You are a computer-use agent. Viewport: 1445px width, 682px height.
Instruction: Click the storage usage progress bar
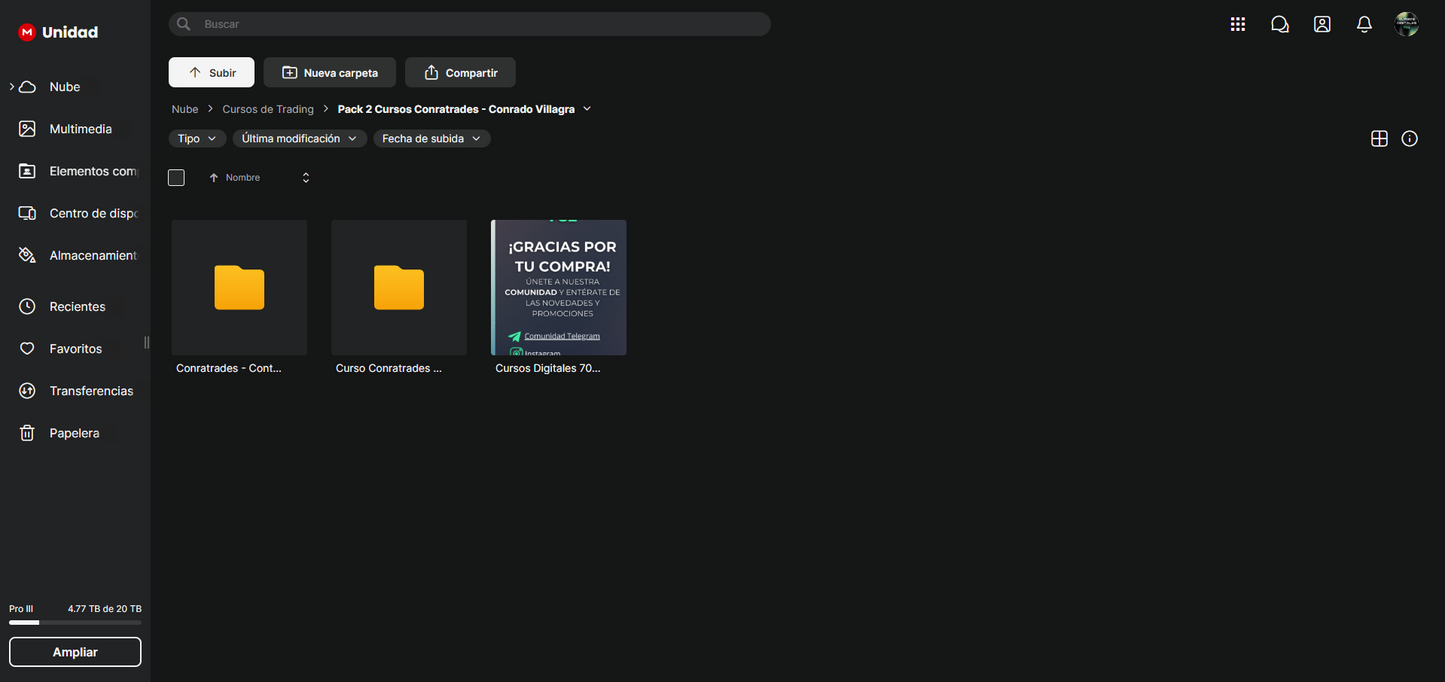point(75,622)
